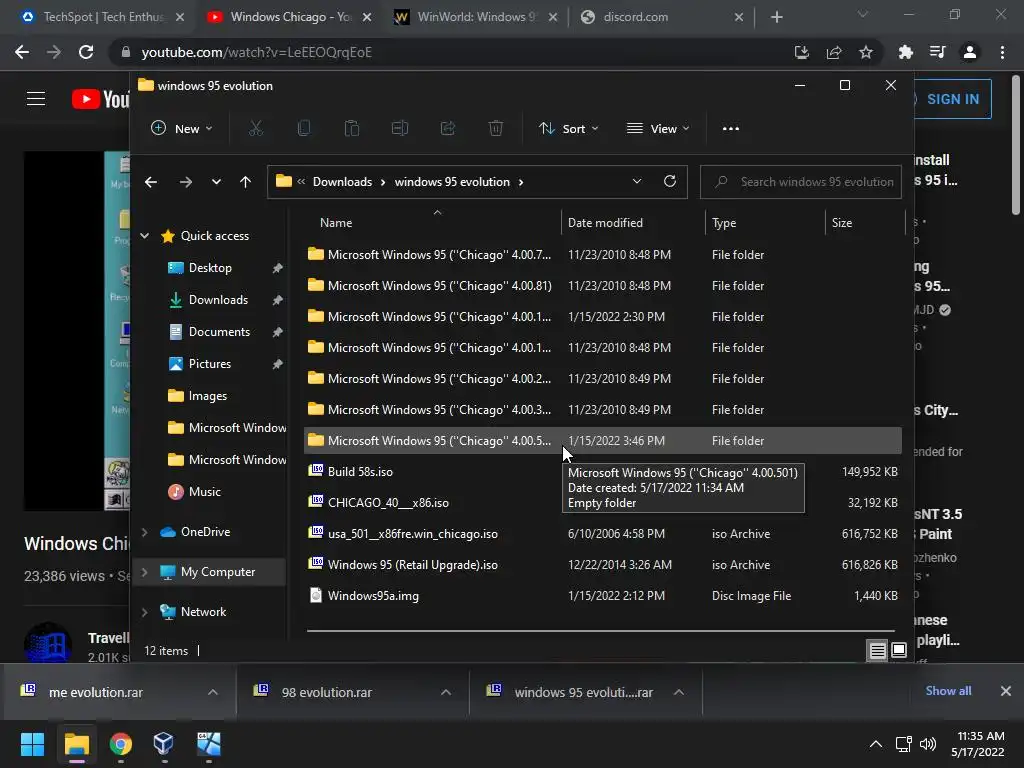Click the Copy icon in Explorer toolbar

tap(304, 128)
